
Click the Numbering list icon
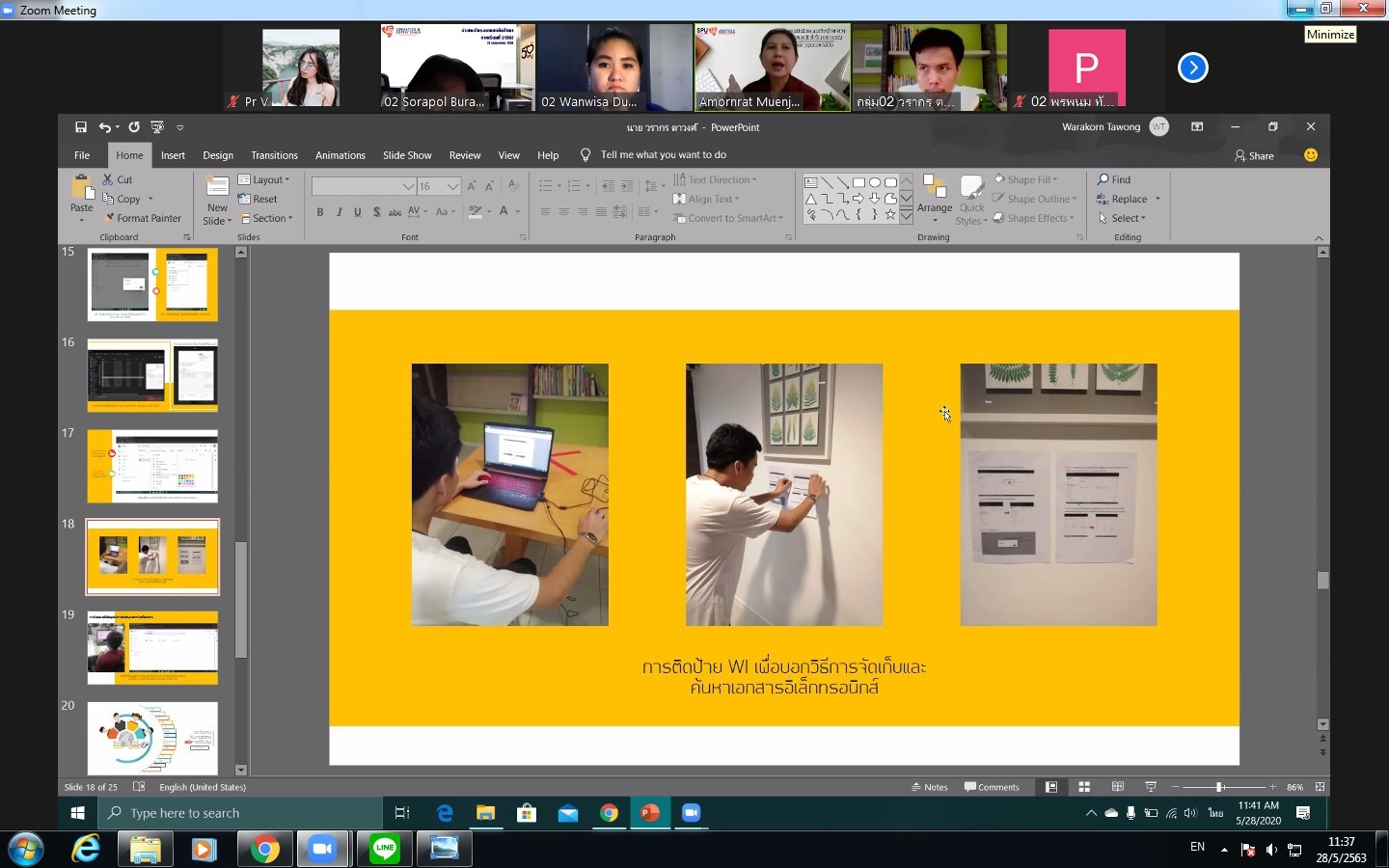pos(574,186)
